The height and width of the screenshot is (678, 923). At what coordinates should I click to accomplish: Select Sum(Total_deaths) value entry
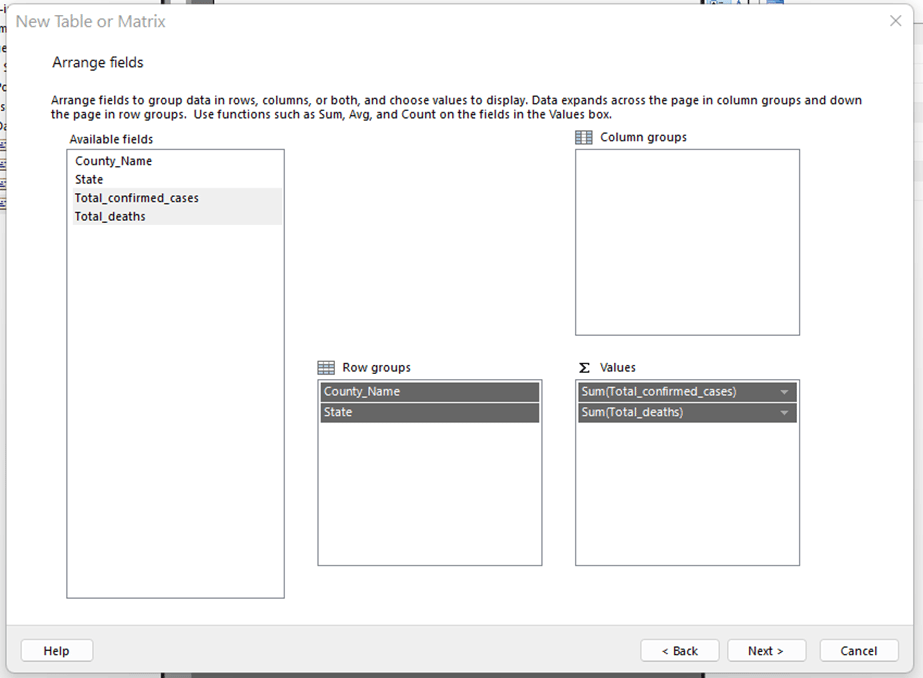[687, 412]
